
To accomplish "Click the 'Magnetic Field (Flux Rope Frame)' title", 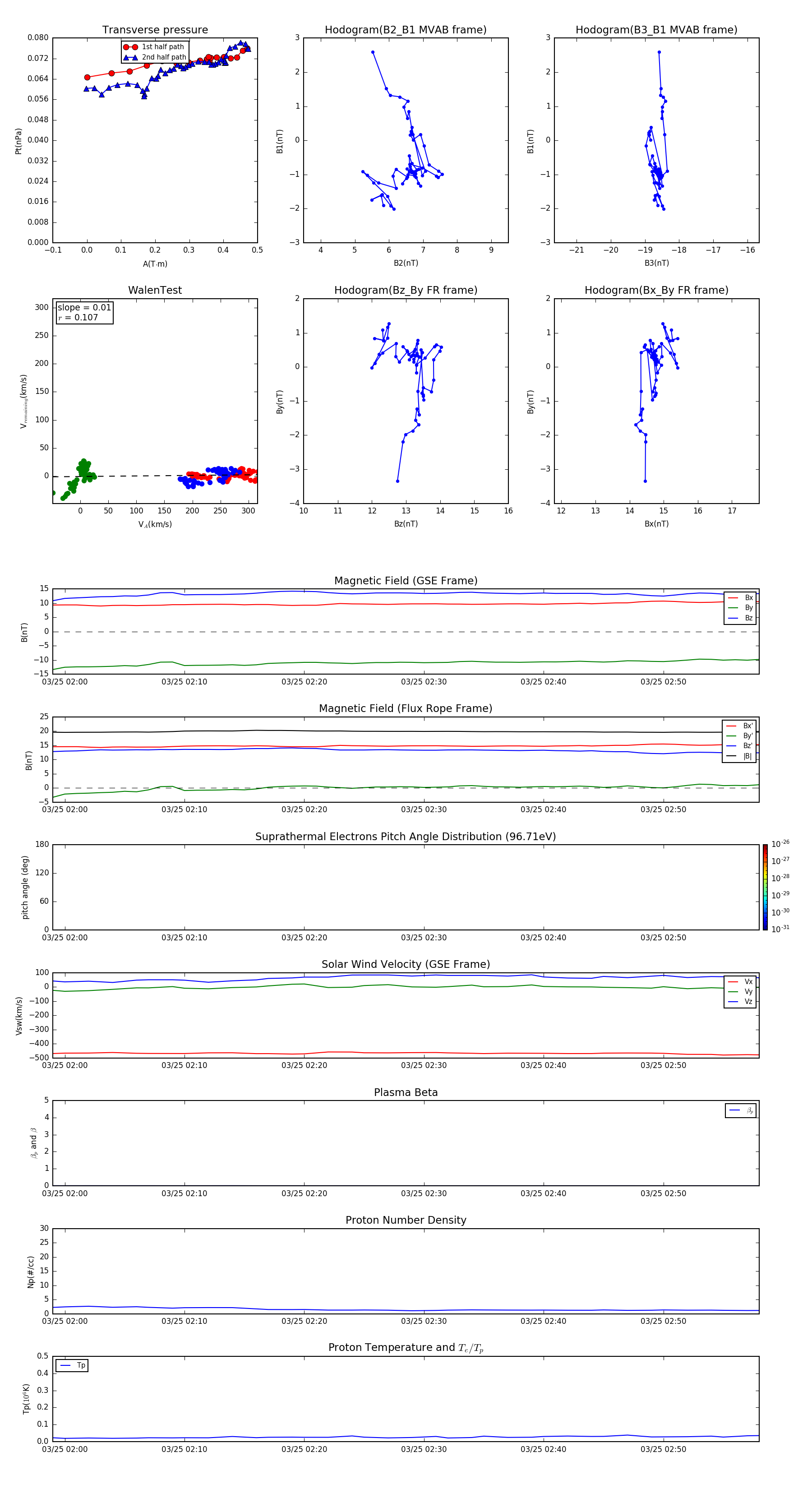I will coord(406,709).
